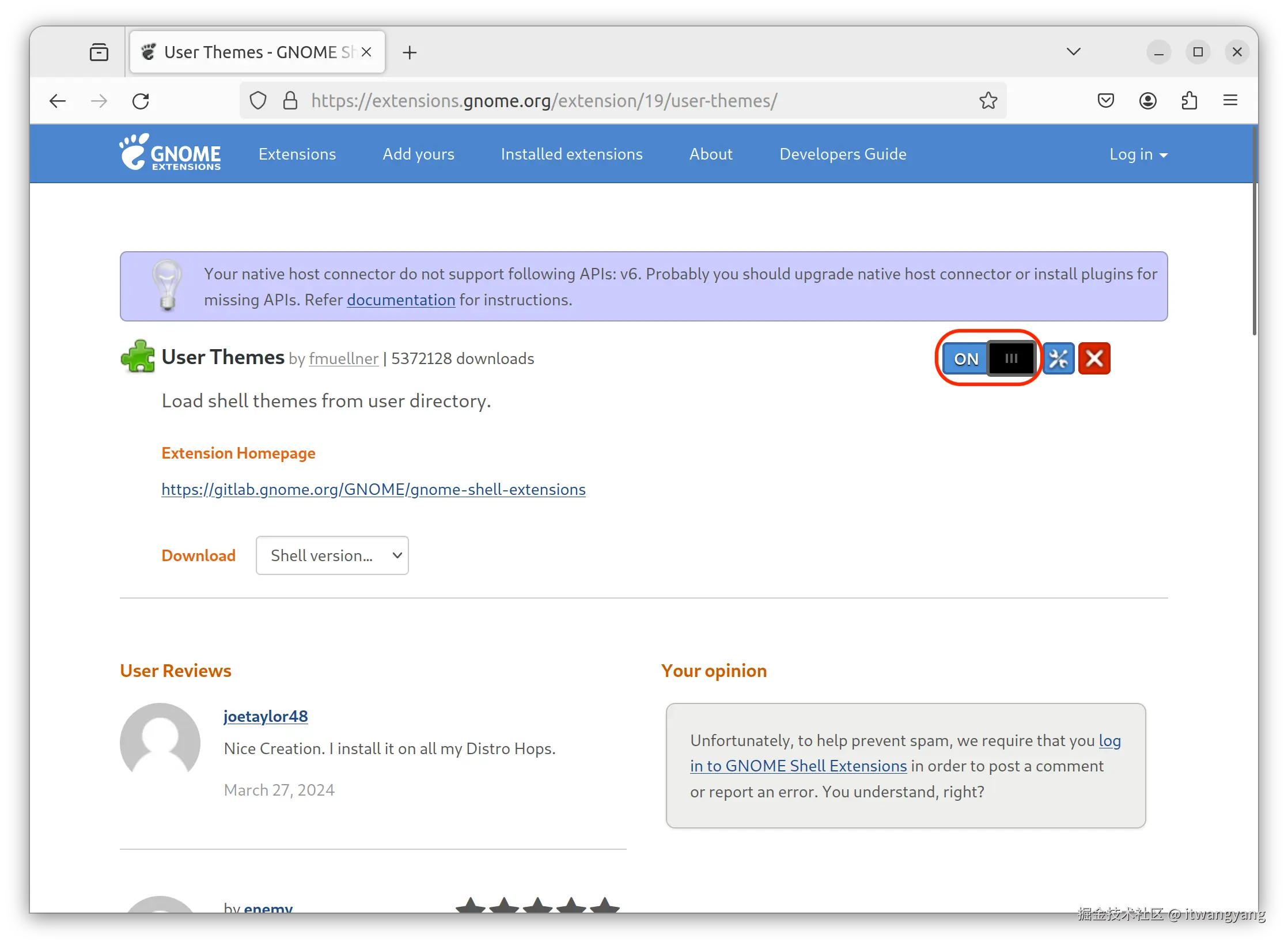The height and width of the screenshot is (946, 1288).
Task: Open the Developers Guide menu item
Action: point(843,154)
